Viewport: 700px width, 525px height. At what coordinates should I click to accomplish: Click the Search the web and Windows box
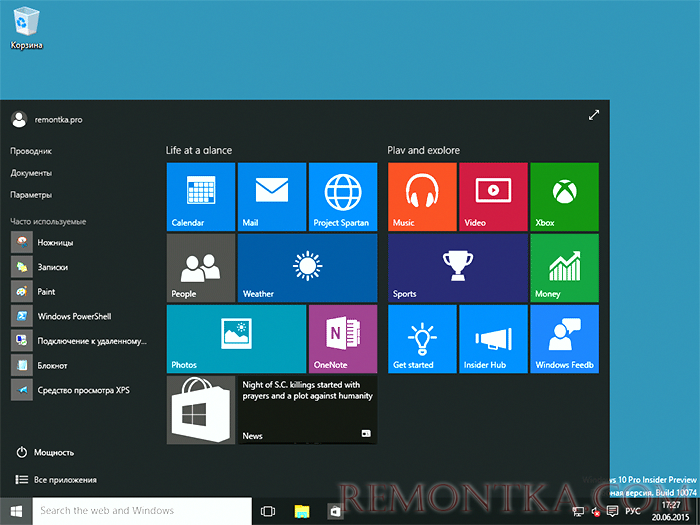[142, 511]
